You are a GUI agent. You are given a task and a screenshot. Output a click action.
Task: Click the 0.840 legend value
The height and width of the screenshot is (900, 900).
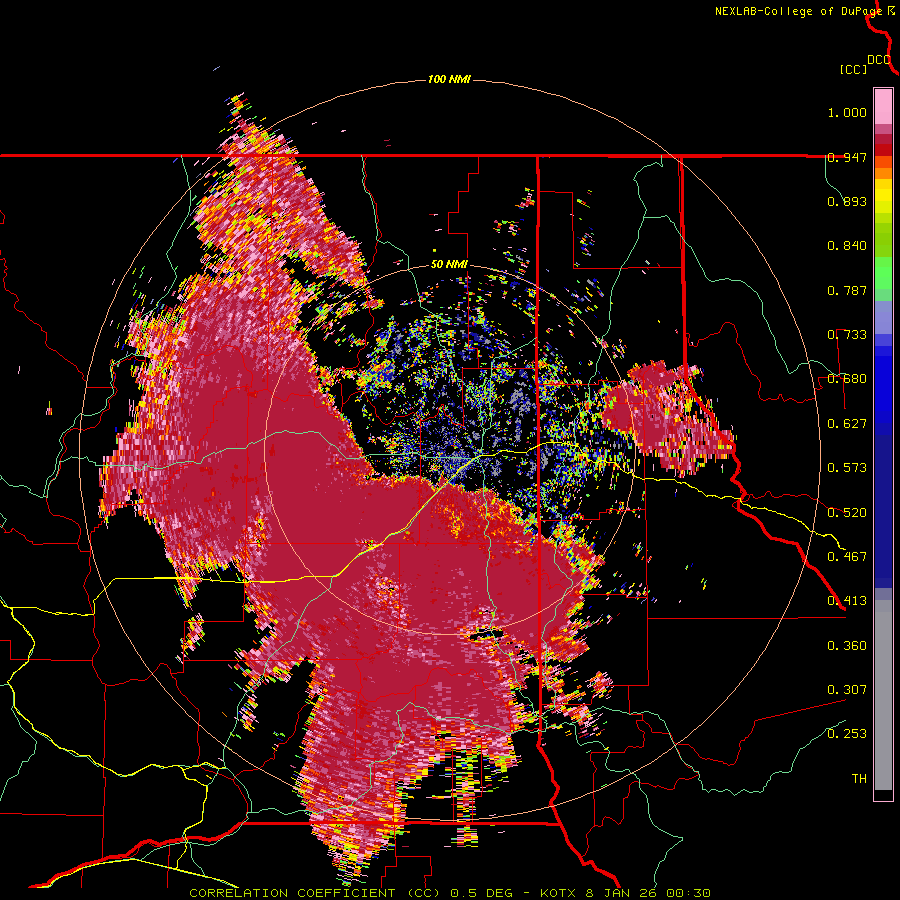tap(847, 246)
